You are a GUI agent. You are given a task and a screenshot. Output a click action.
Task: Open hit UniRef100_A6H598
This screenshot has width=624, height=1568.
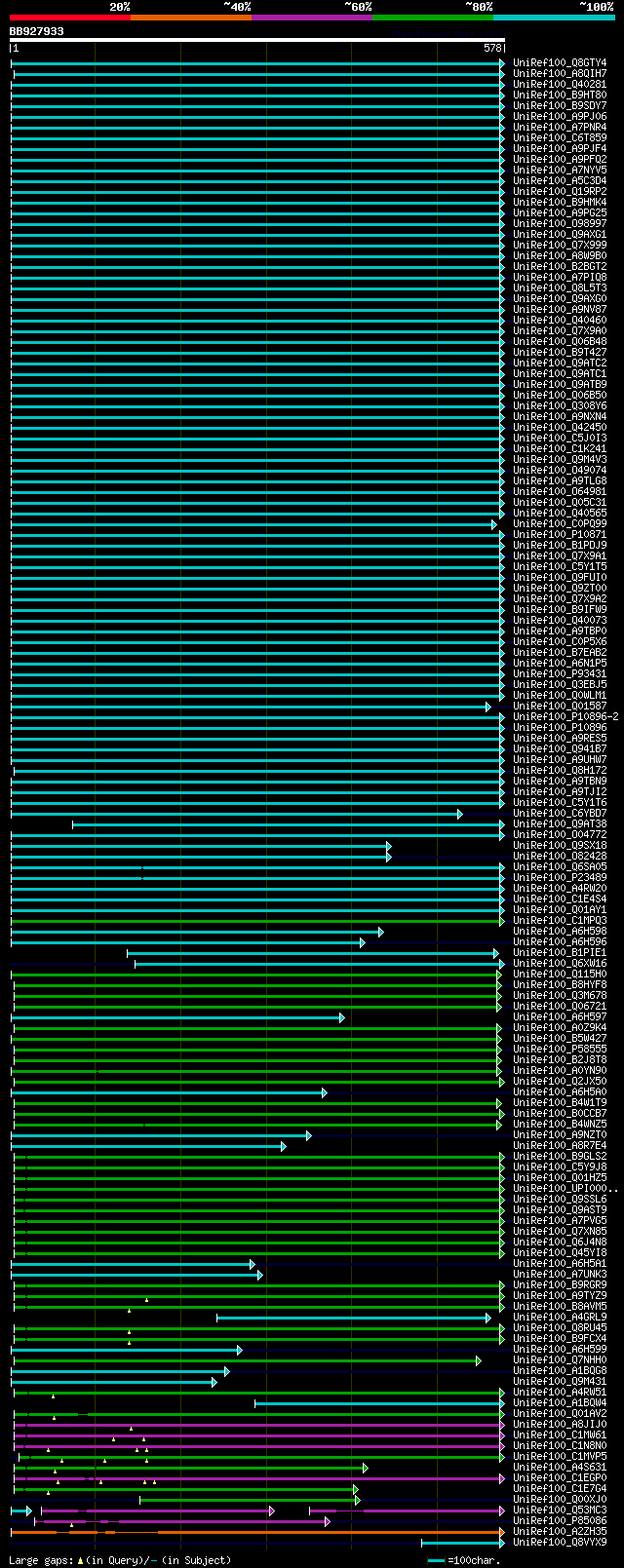(x=560, y=932)
